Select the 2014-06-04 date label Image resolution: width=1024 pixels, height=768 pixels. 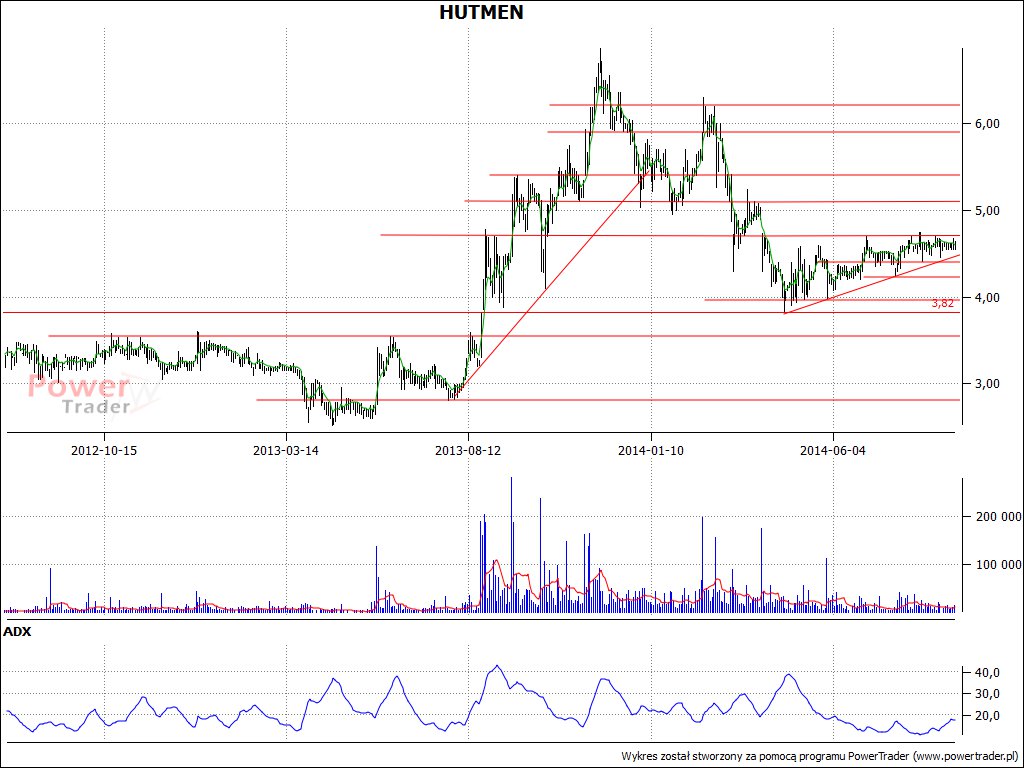[x=833, y=450]
